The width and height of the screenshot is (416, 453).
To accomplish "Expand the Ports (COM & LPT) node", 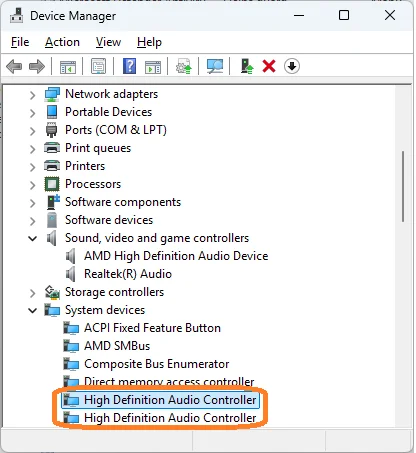I will click(x=32, y=131).
